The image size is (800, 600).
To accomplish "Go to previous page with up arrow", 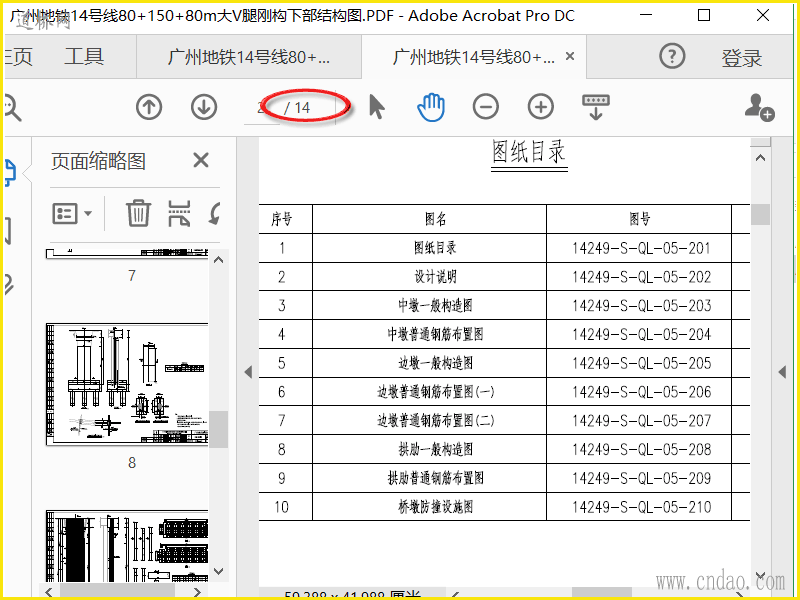I will [x=149, y=108].
